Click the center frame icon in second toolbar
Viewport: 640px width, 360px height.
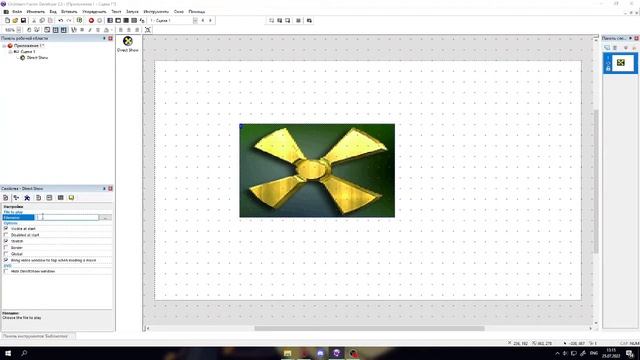tap(148, 30)
